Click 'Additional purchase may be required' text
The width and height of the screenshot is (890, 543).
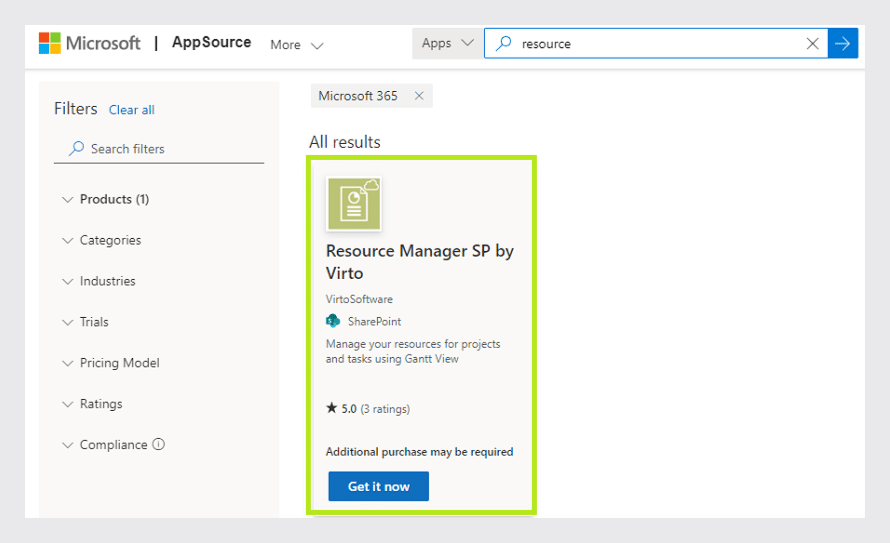coord(419,452)
